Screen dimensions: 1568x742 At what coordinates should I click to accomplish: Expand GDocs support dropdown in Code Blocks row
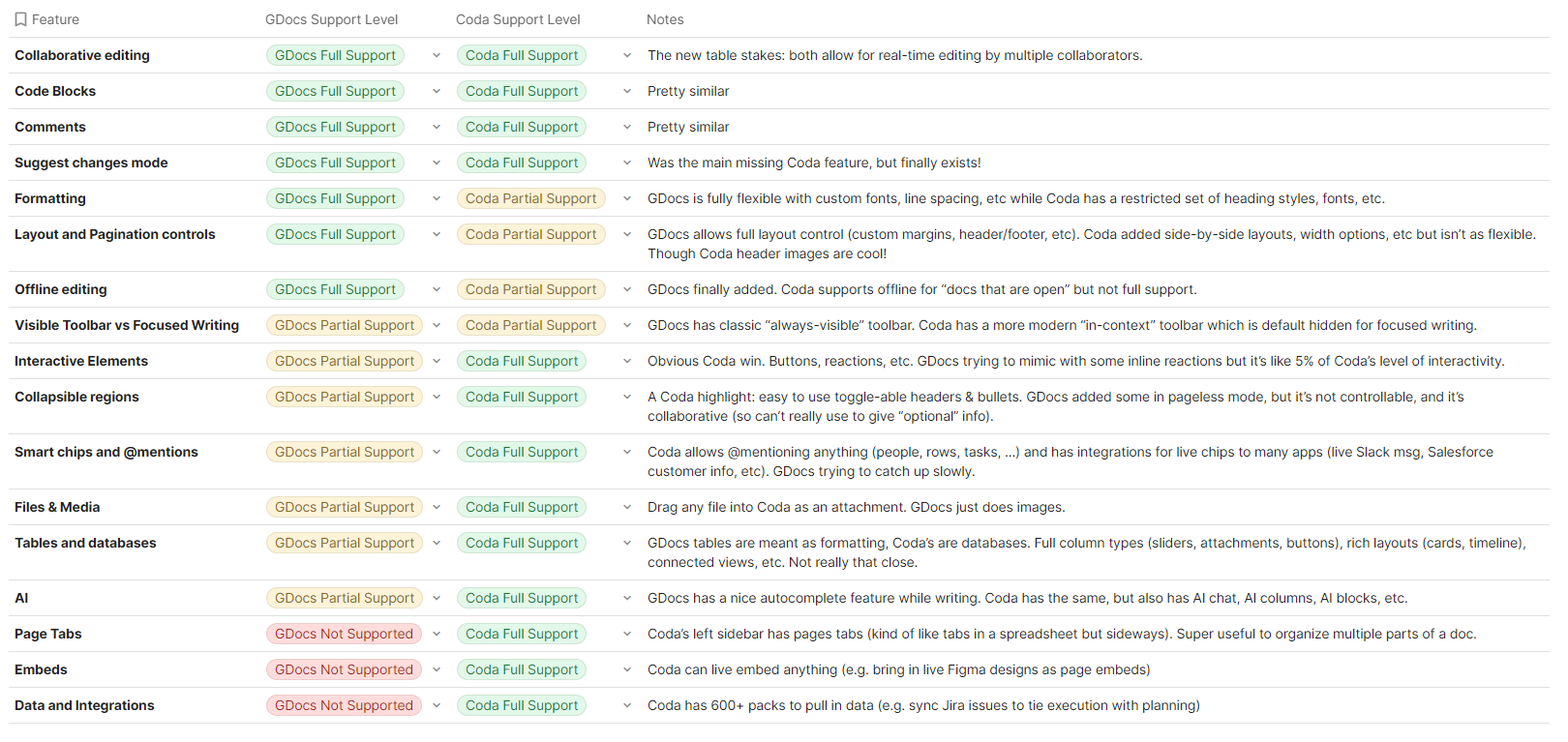437,91
